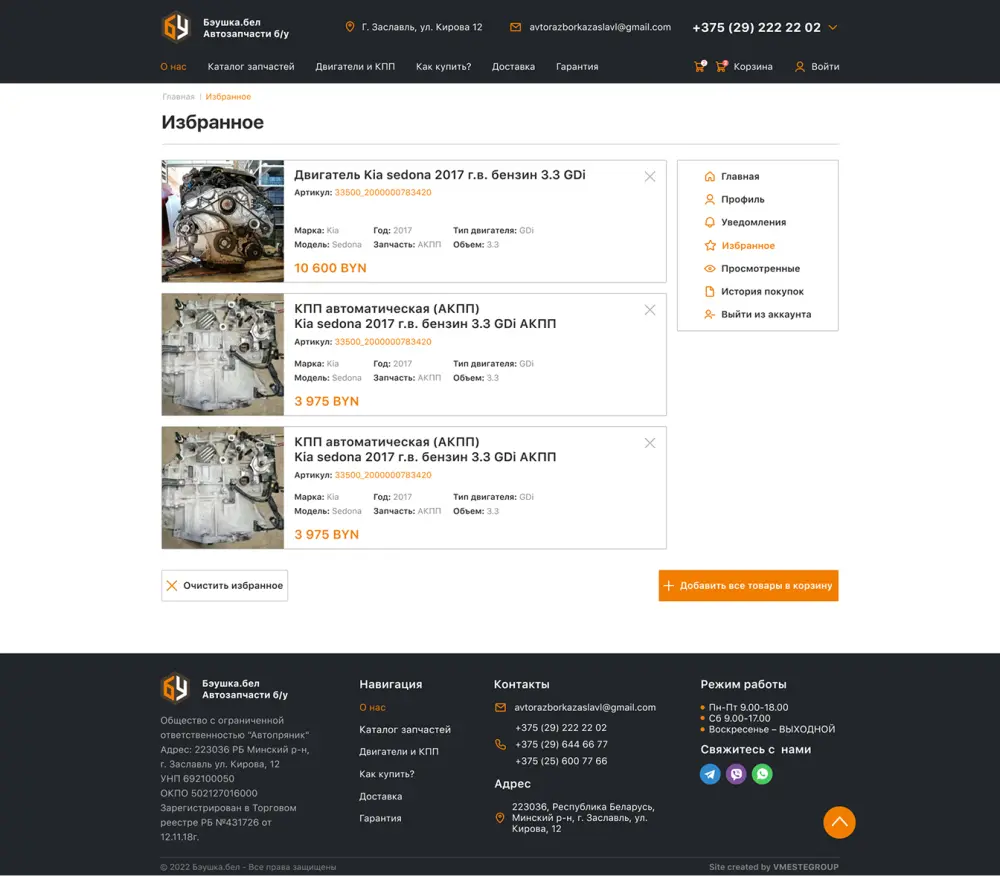Click the footer envelope icon
The image size is (1000, 876).
click(501, 708)
